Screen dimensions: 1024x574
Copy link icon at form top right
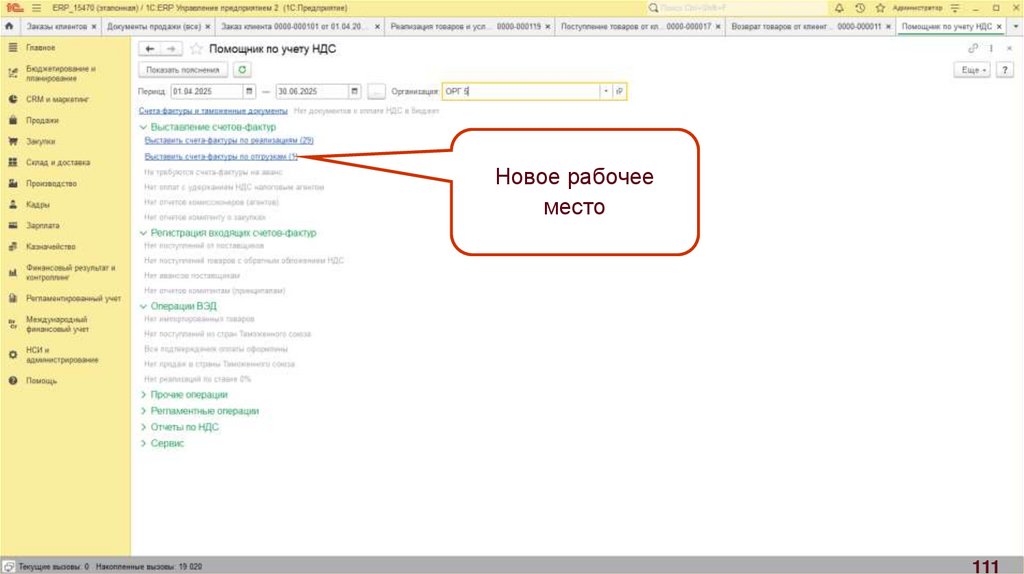pyautogui.click(x=973, y=48)
